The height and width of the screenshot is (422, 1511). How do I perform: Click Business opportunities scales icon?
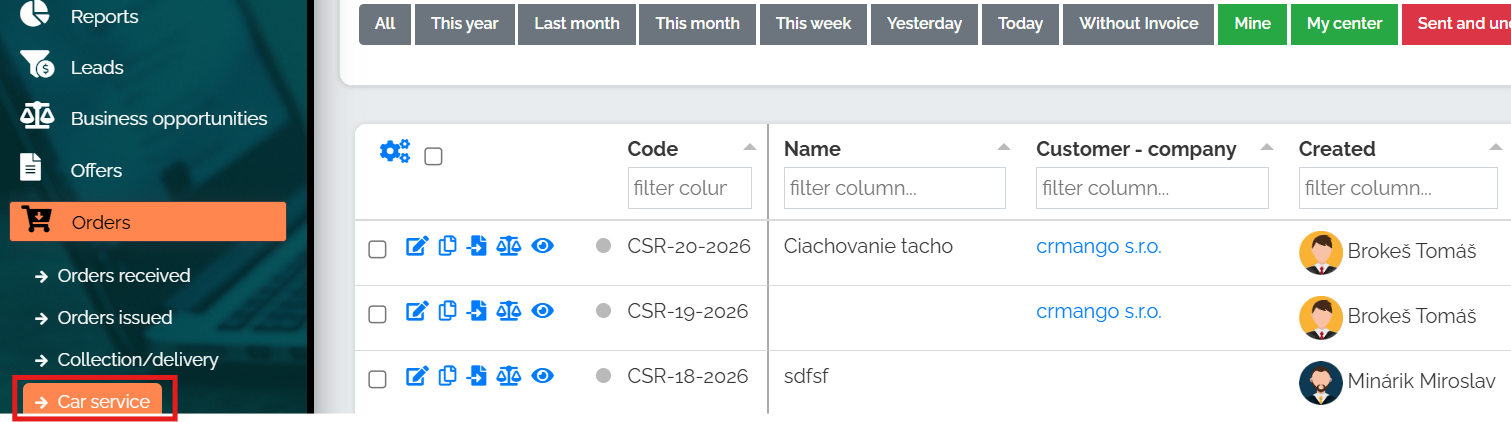pyautogui.click(x=37, y=117)
